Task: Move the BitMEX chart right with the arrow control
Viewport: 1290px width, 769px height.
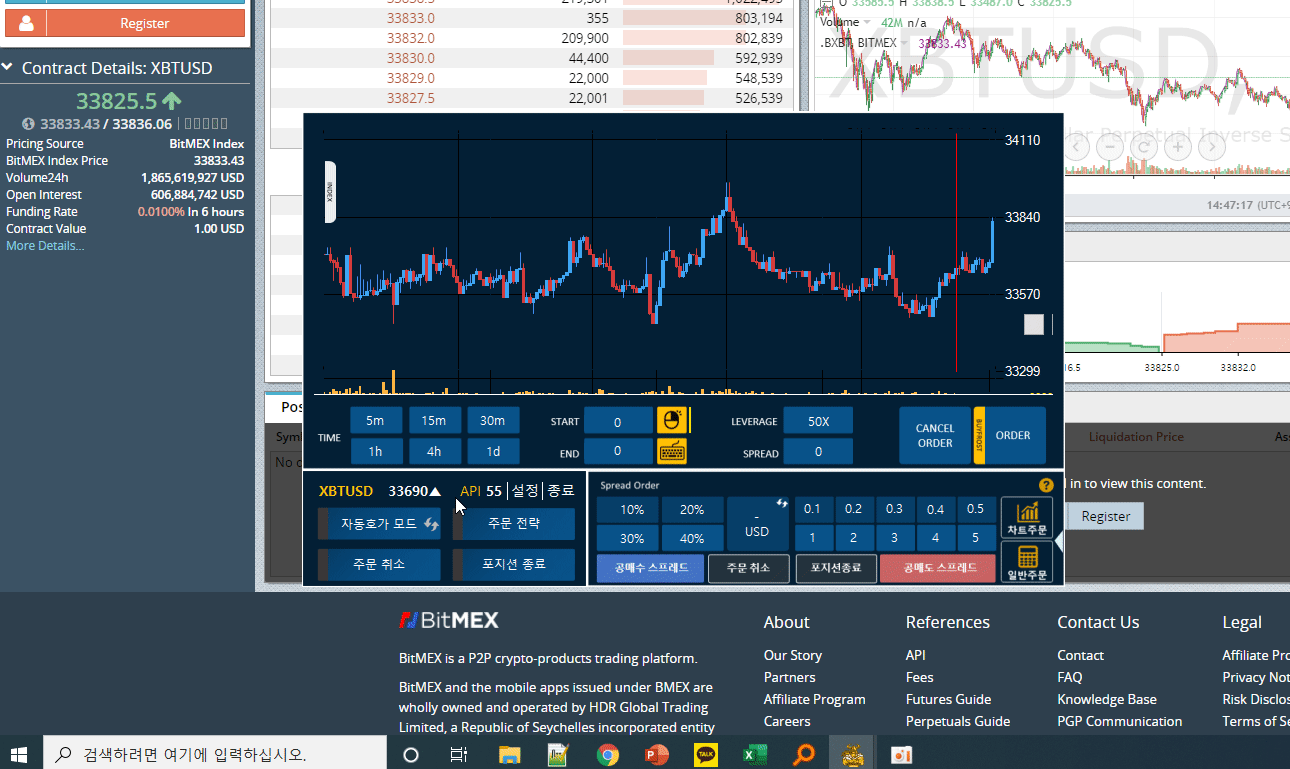Action: pos(1212,146)
